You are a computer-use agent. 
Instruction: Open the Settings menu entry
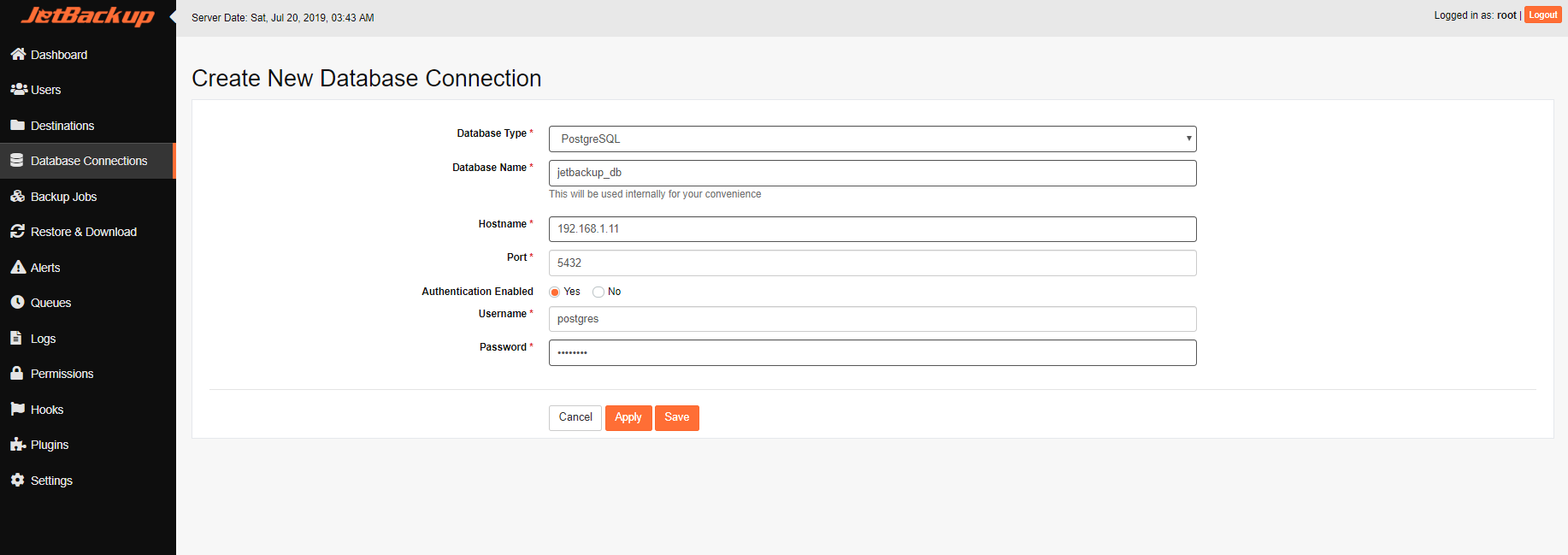pos(88,480)
